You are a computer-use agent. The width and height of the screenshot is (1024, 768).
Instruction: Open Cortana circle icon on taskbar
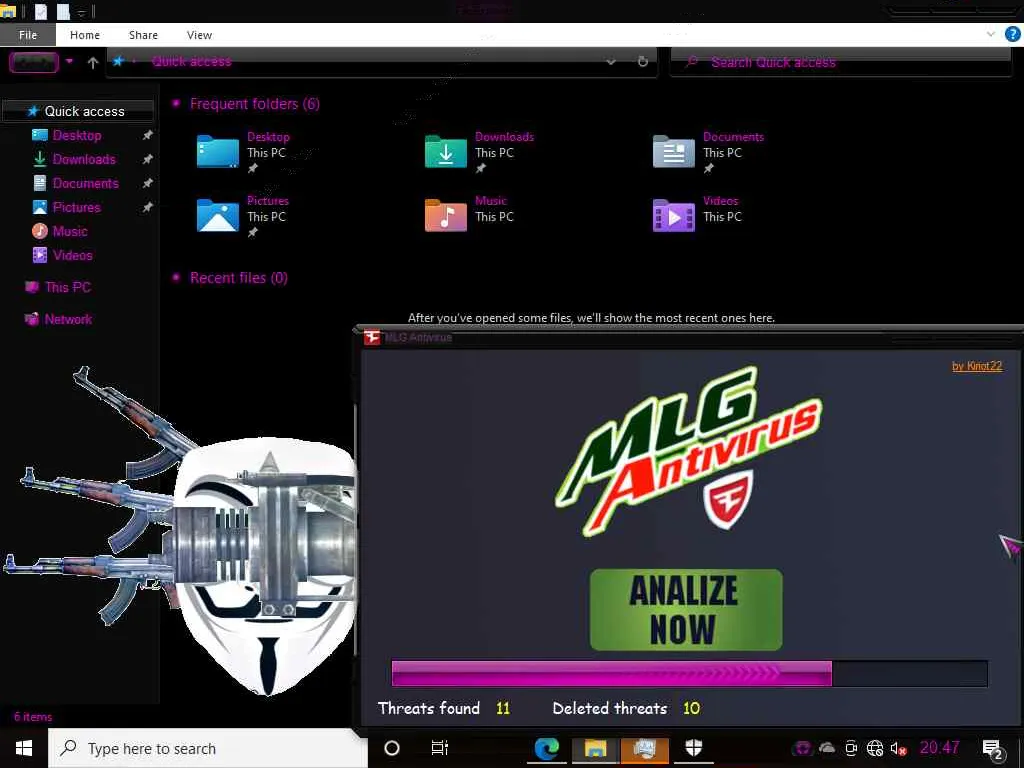pyautogui.click(x=392, y=748)
